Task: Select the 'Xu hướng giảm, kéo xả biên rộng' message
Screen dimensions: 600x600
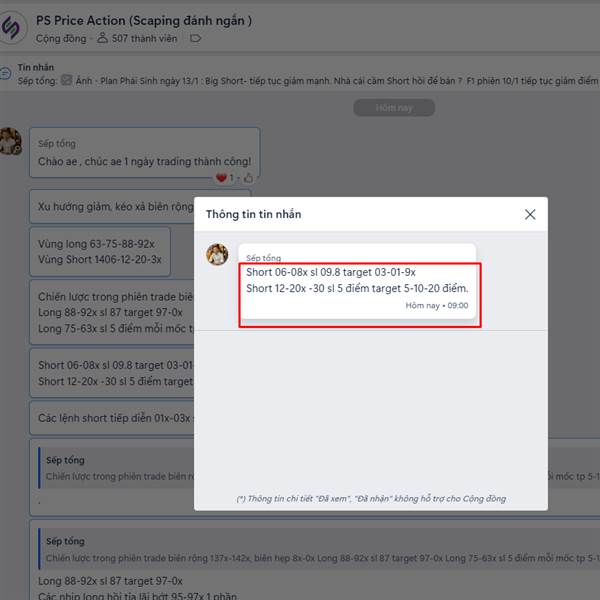Action: (112, 207)
